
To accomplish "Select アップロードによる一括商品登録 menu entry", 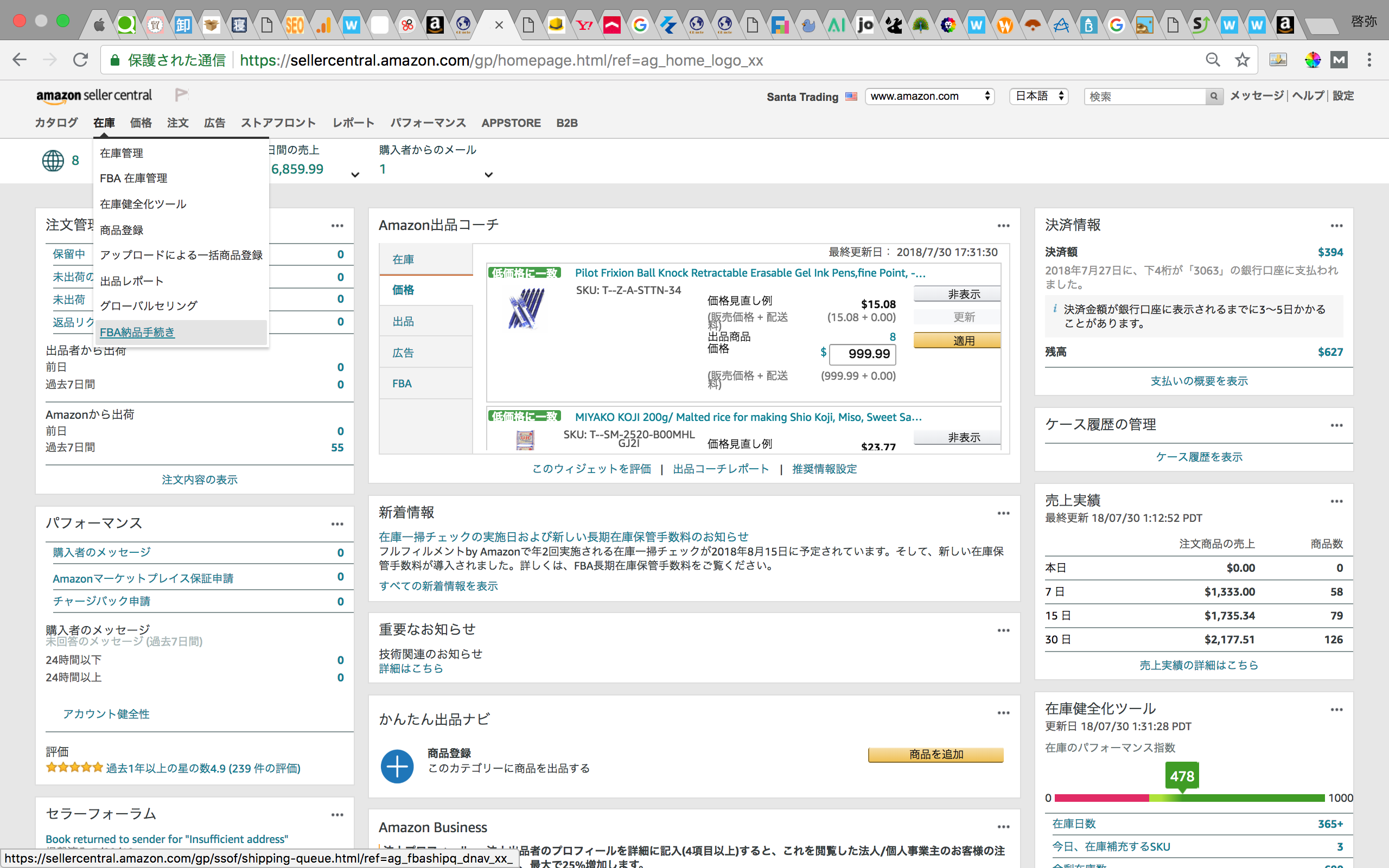I will (181, 256).
